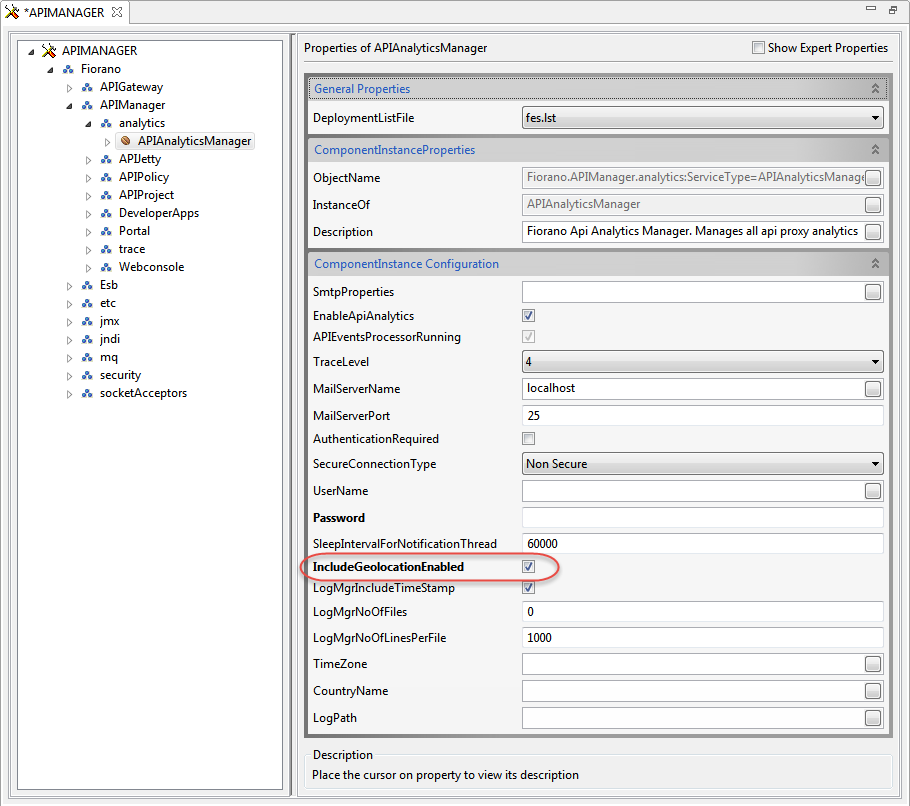Image resolution: width=910 pixels, height=806 pixels.
Task: Click the APIAnalyticsManager component icon
Action: 125,141
